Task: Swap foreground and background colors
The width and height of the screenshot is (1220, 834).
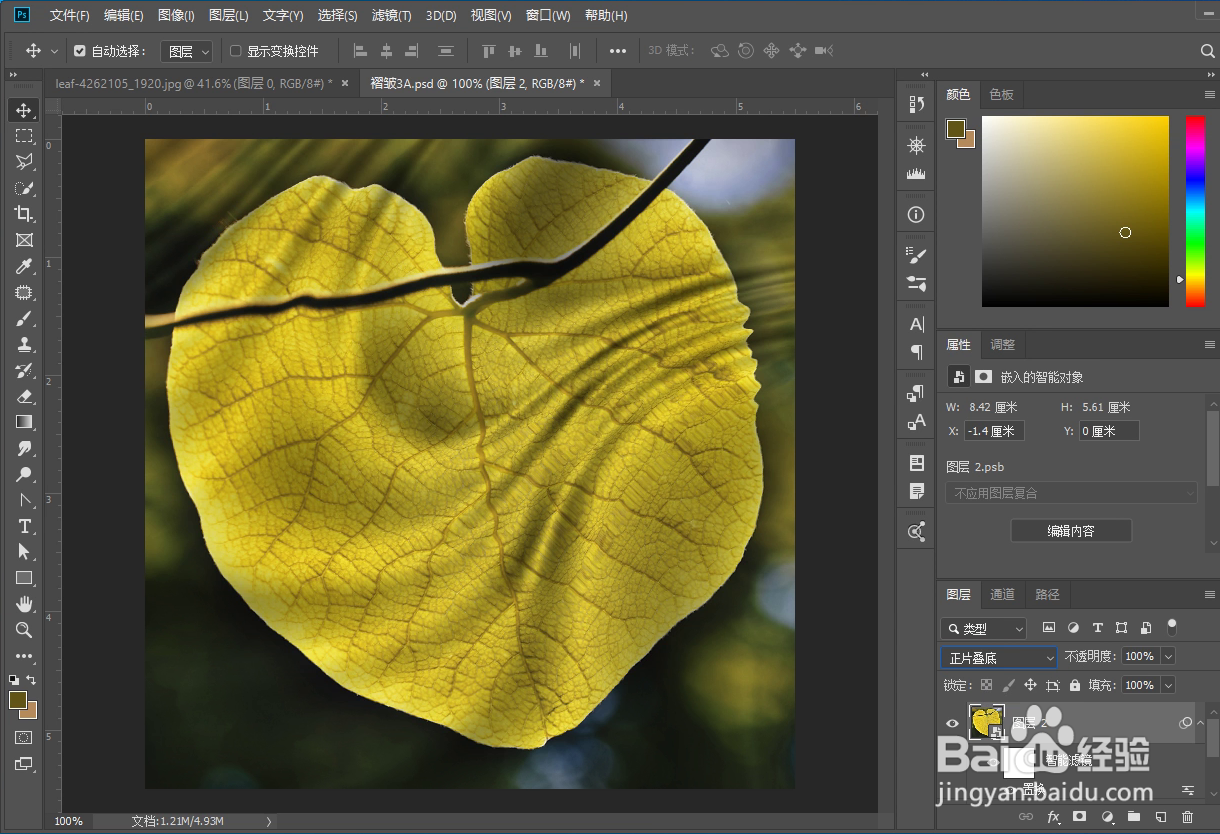Action: (32, 679)
